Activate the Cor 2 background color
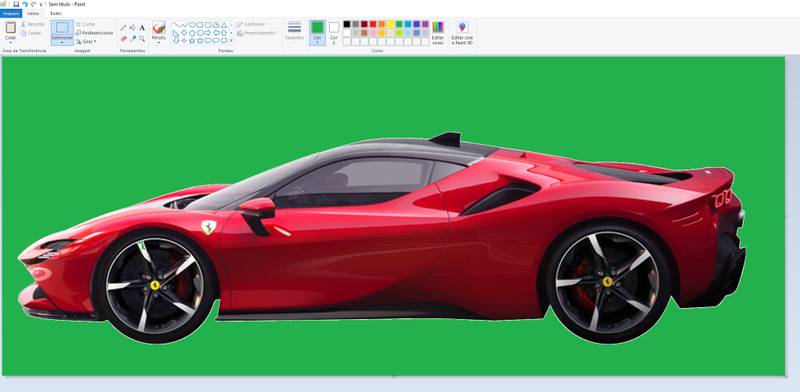This screenshot has width=800, height=392. 334,33
